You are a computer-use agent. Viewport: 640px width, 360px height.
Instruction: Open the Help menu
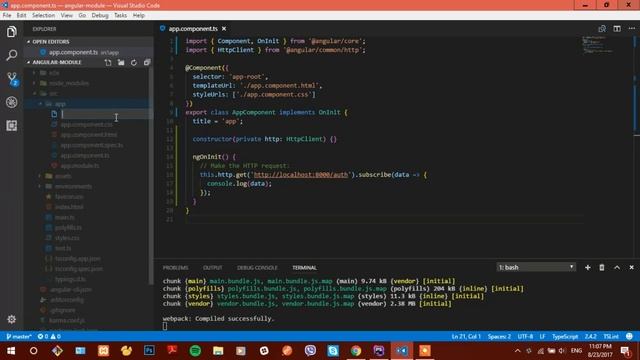tap(139, 15)
